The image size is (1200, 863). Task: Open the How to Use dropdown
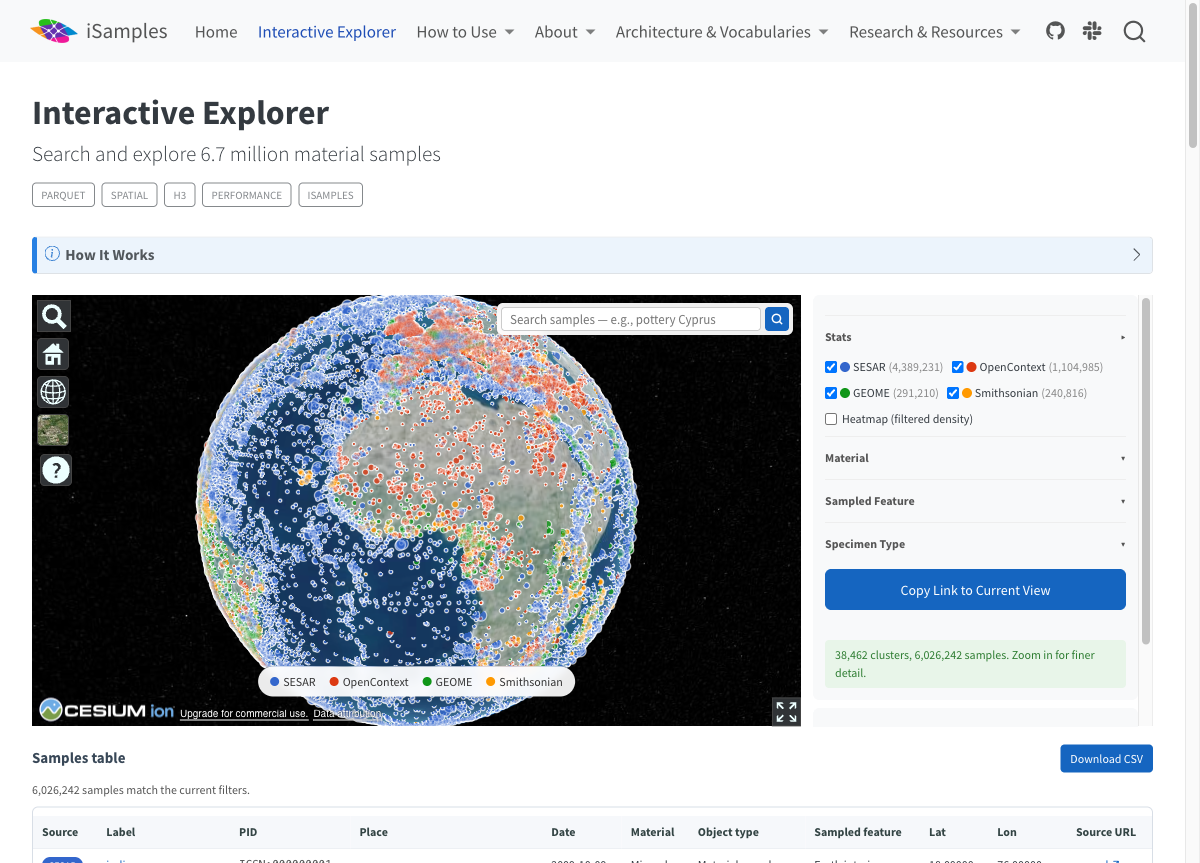(x=465, y=32)
